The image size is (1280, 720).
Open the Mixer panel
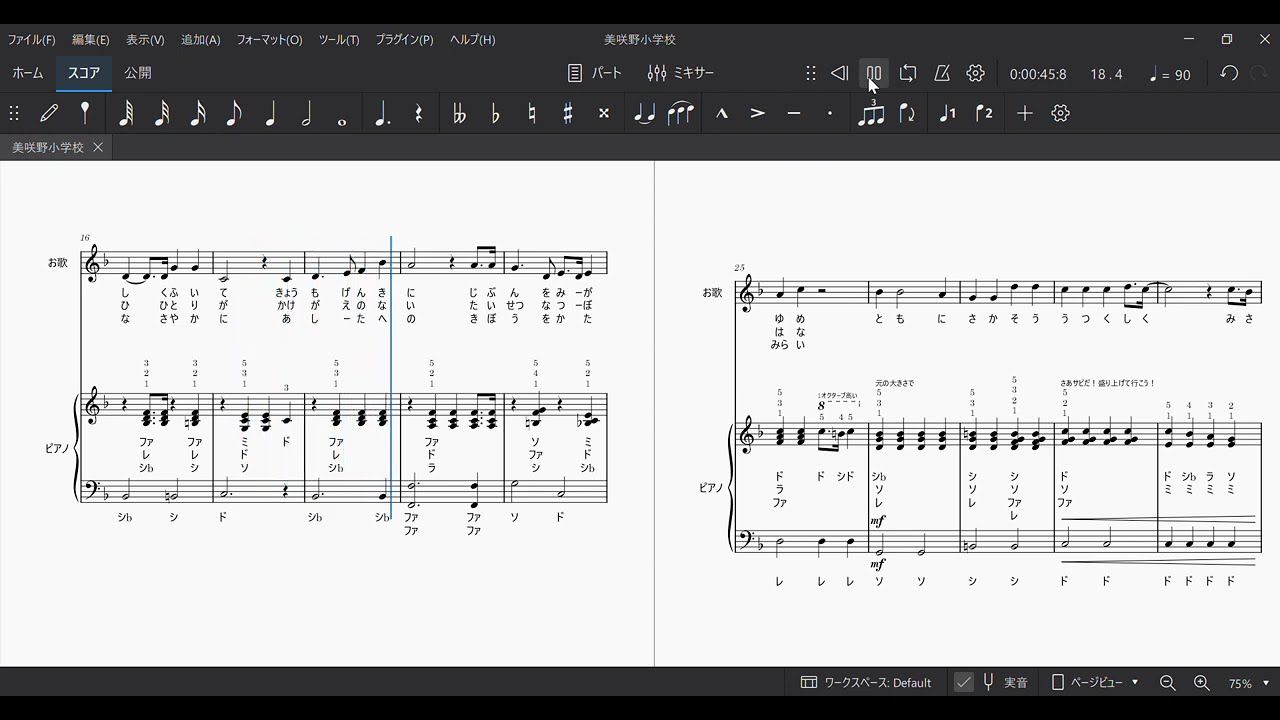(x=681, y=73)
